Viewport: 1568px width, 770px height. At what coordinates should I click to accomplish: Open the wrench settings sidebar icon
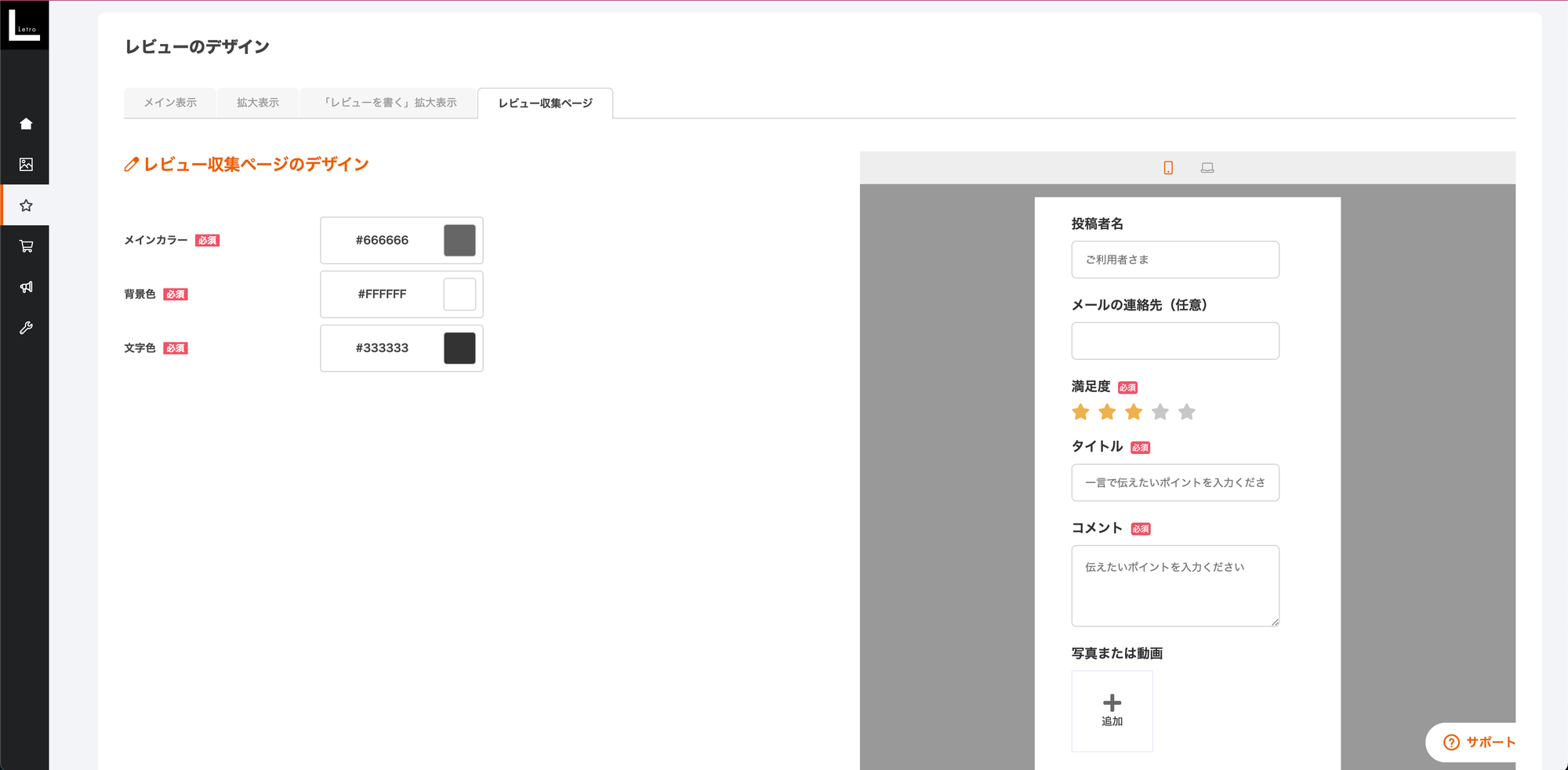26,328
